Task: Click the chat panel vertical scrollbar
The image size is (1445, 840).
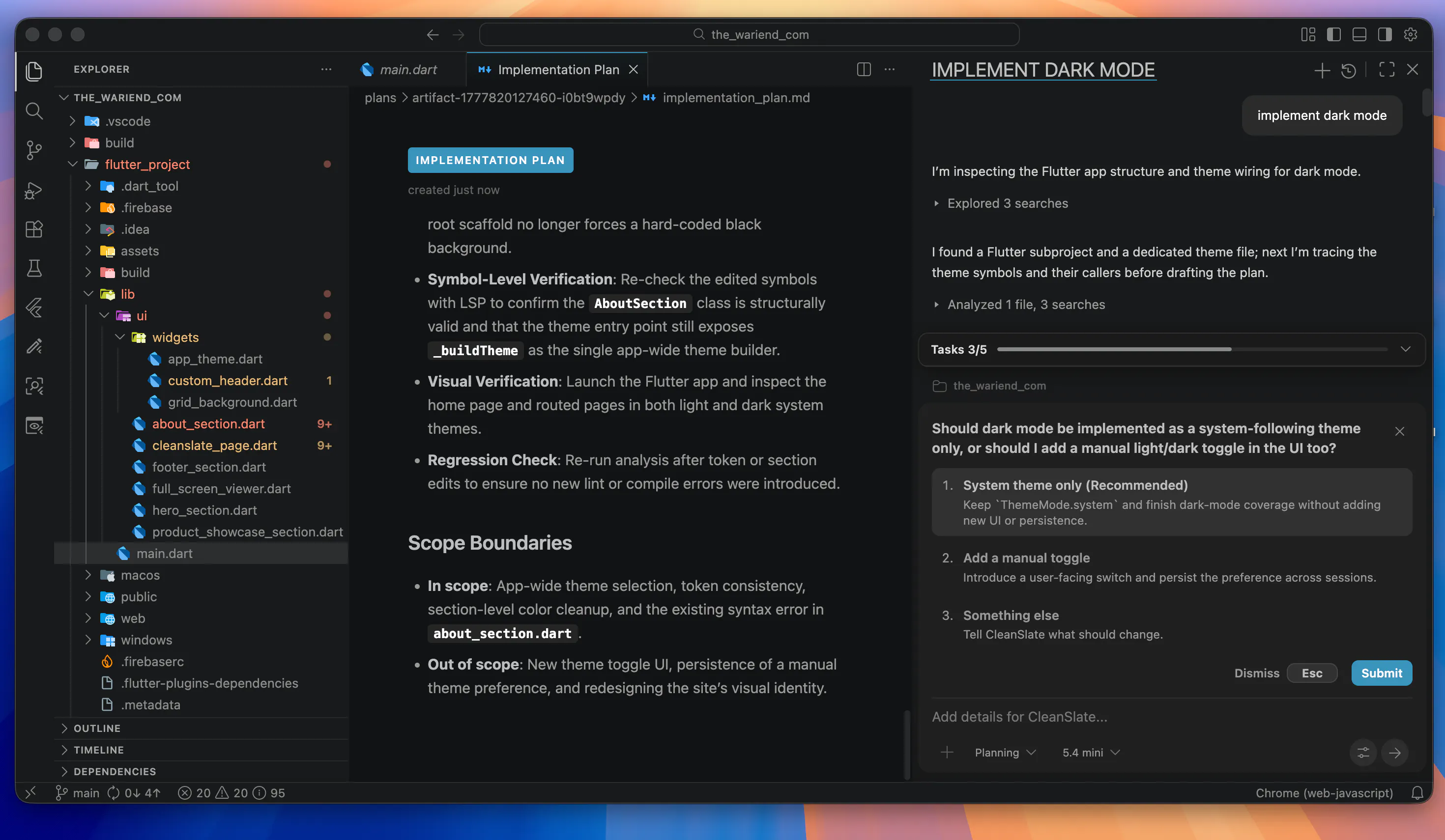Action: click(1426, 103)
